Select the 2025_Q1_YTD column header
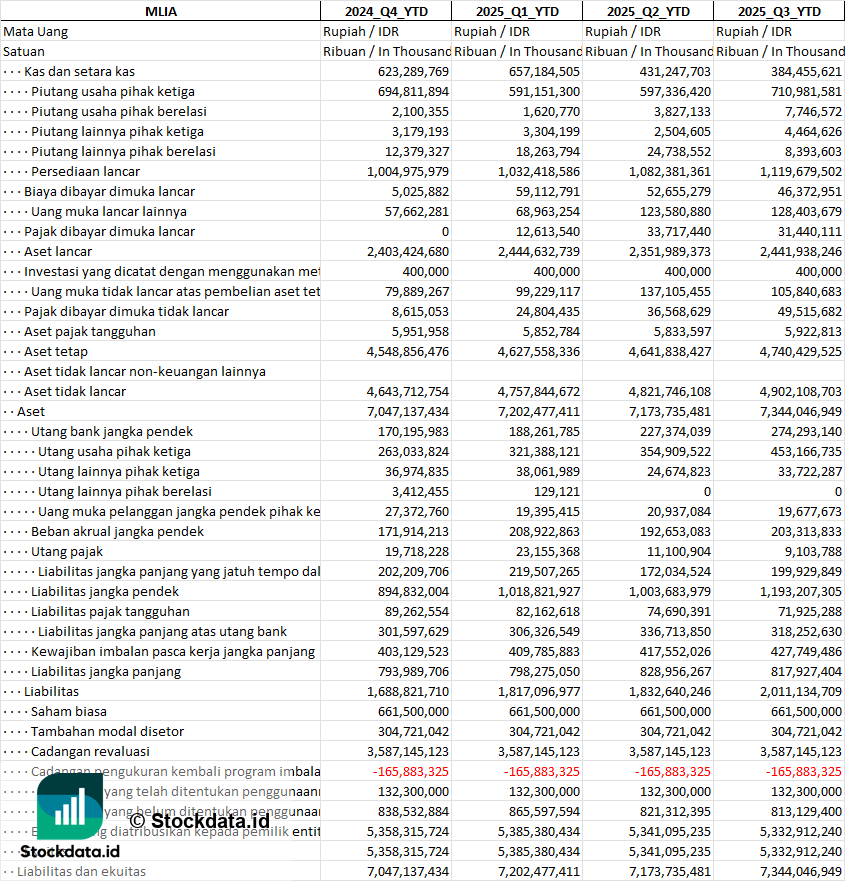The height and width of the screenshot is (881, 845). click(x=517, y=11)
